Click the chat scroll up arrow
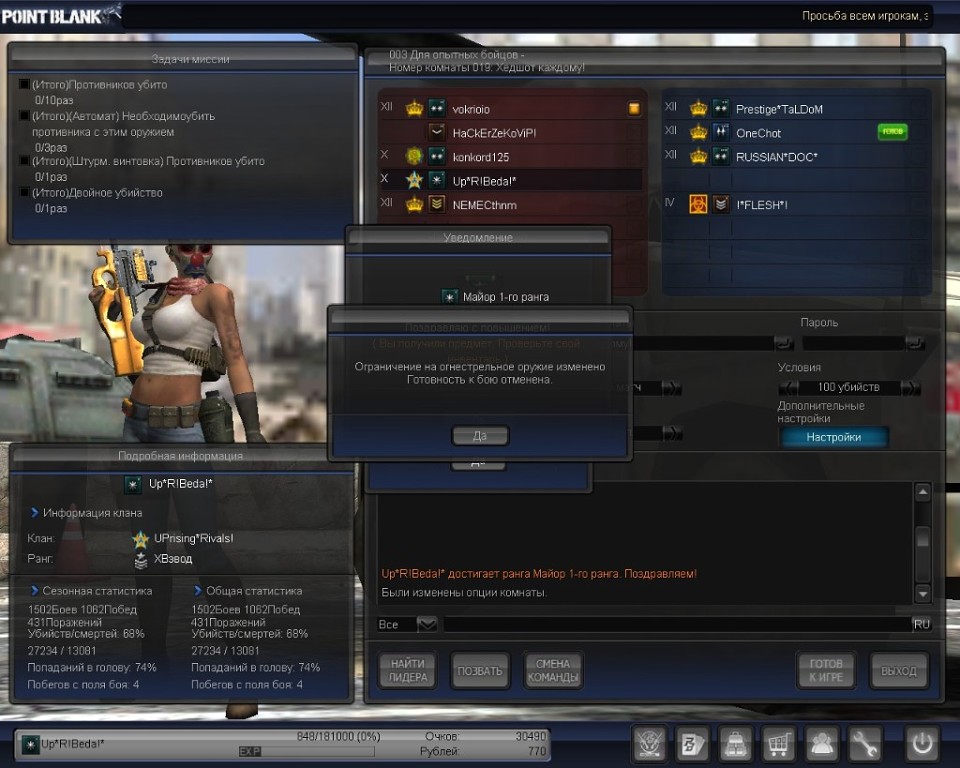The image size is (960, 768). [x=923, y=492]
